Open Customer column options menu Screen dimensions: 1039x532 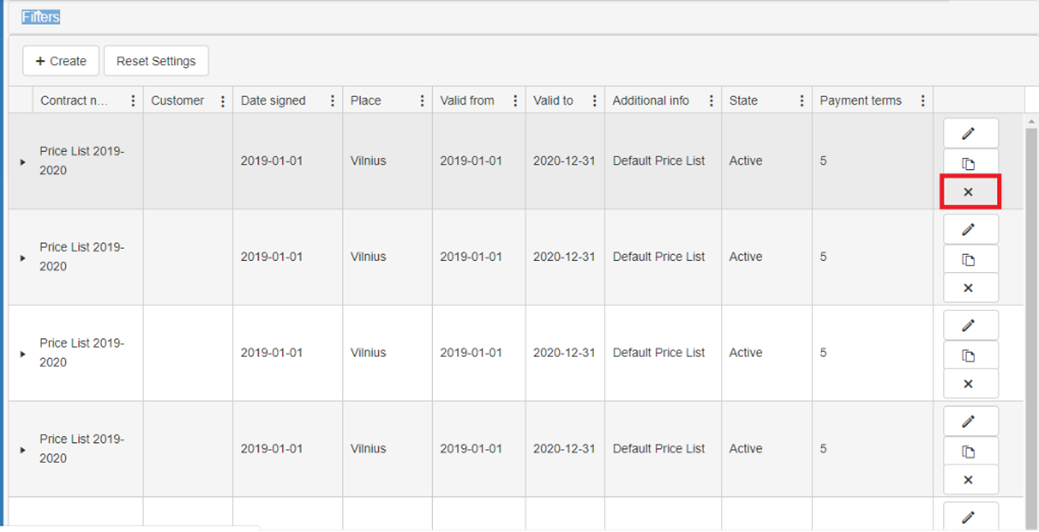pyautogui.click(x=223, y=101)
